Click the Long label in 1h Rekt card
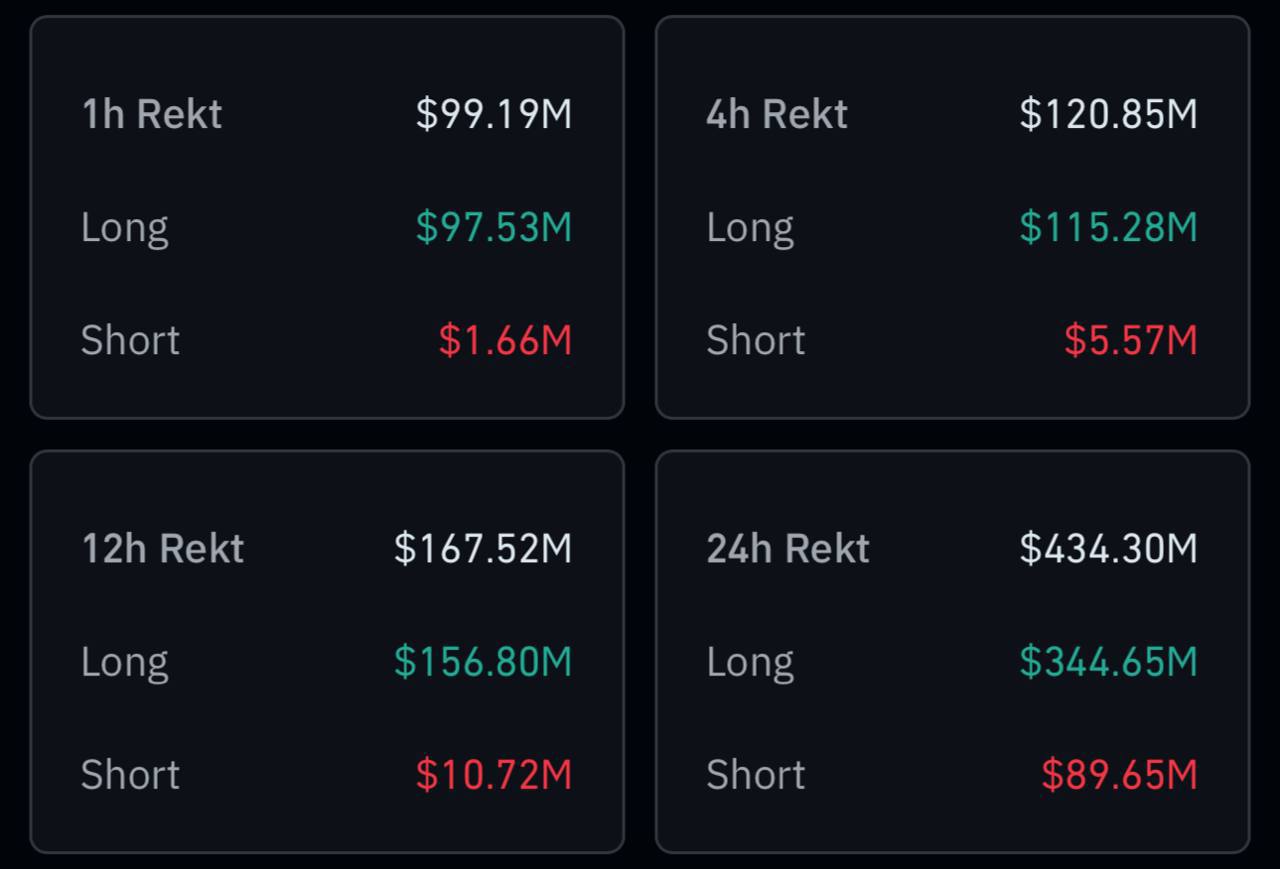The image size is (1280, 869). (124, 228)
